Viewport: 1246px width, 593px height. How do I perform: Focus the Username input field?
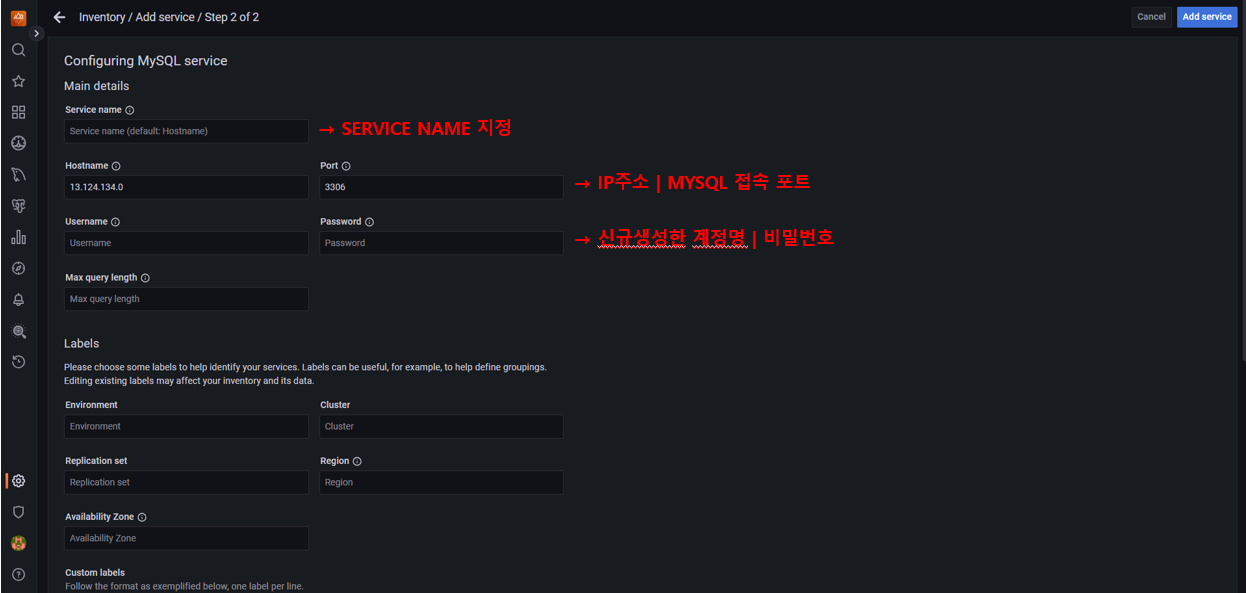pyautogui.click(x=186, y=243)
